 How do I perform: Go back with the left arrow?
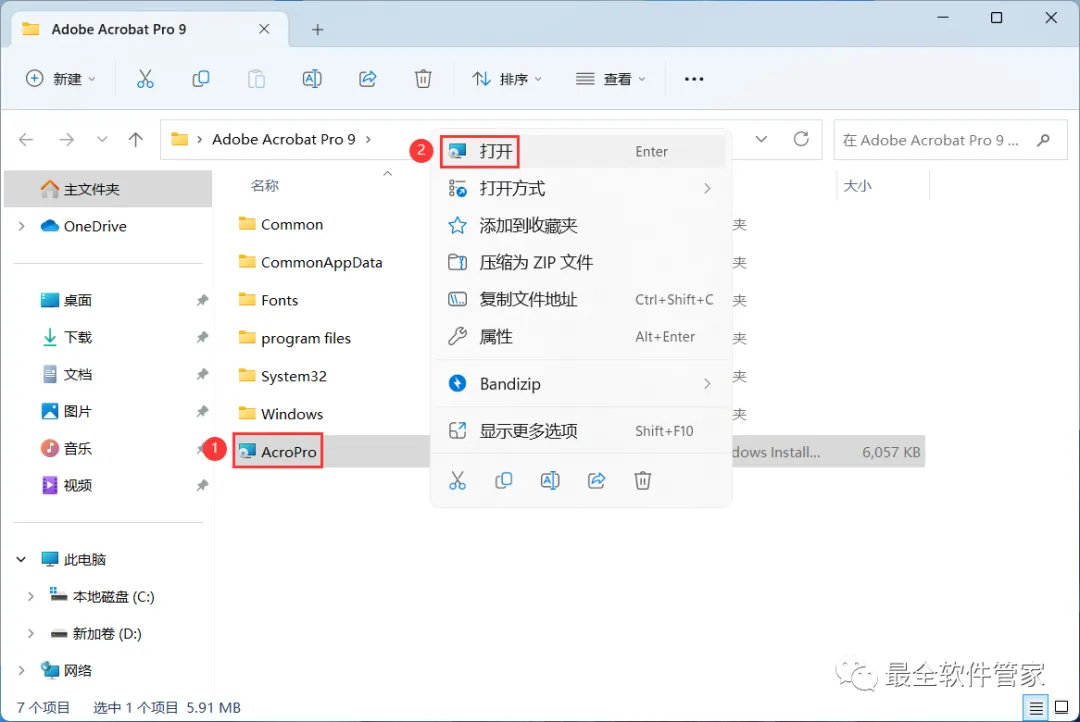(x=26, y=140)
